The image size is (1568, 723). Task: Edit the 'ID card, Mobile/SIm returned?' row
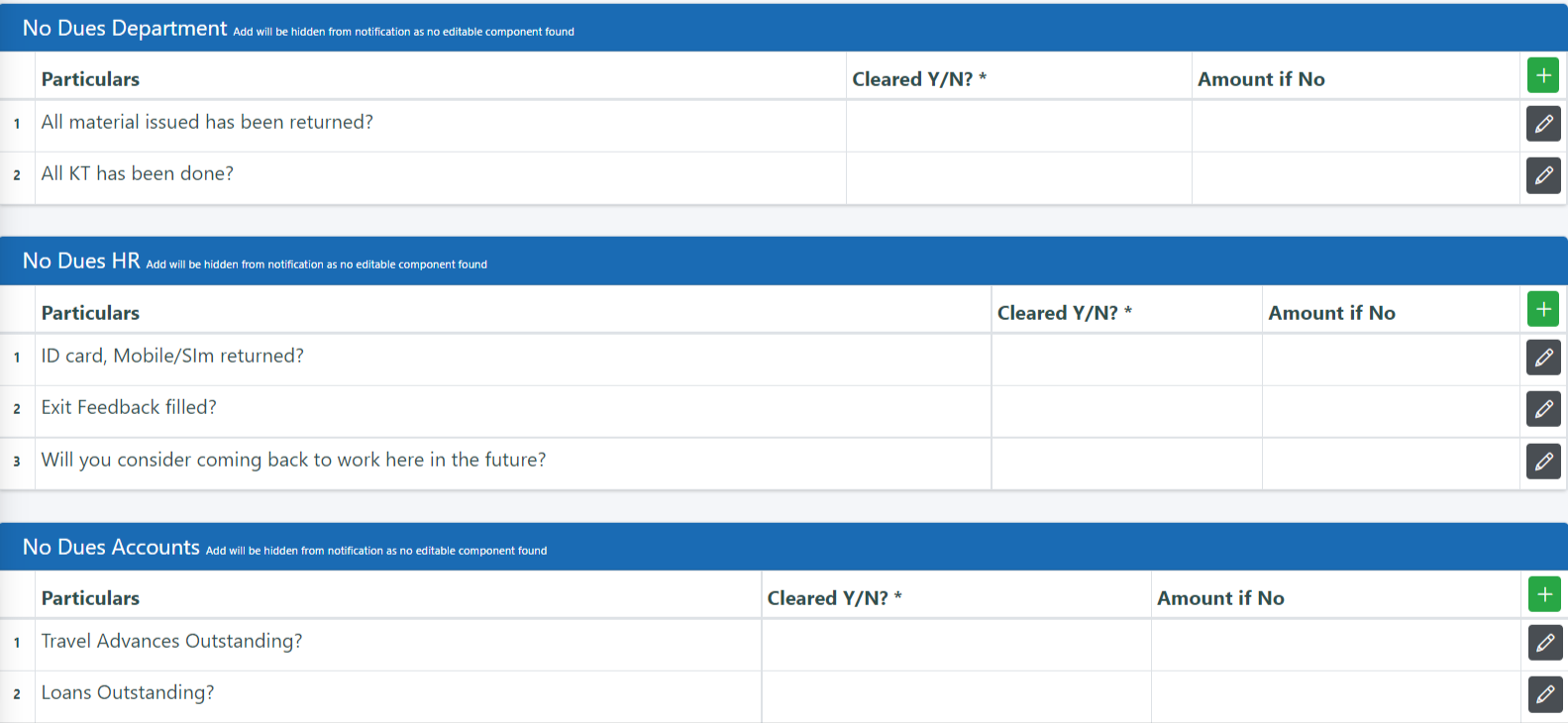pos(1543,358)
